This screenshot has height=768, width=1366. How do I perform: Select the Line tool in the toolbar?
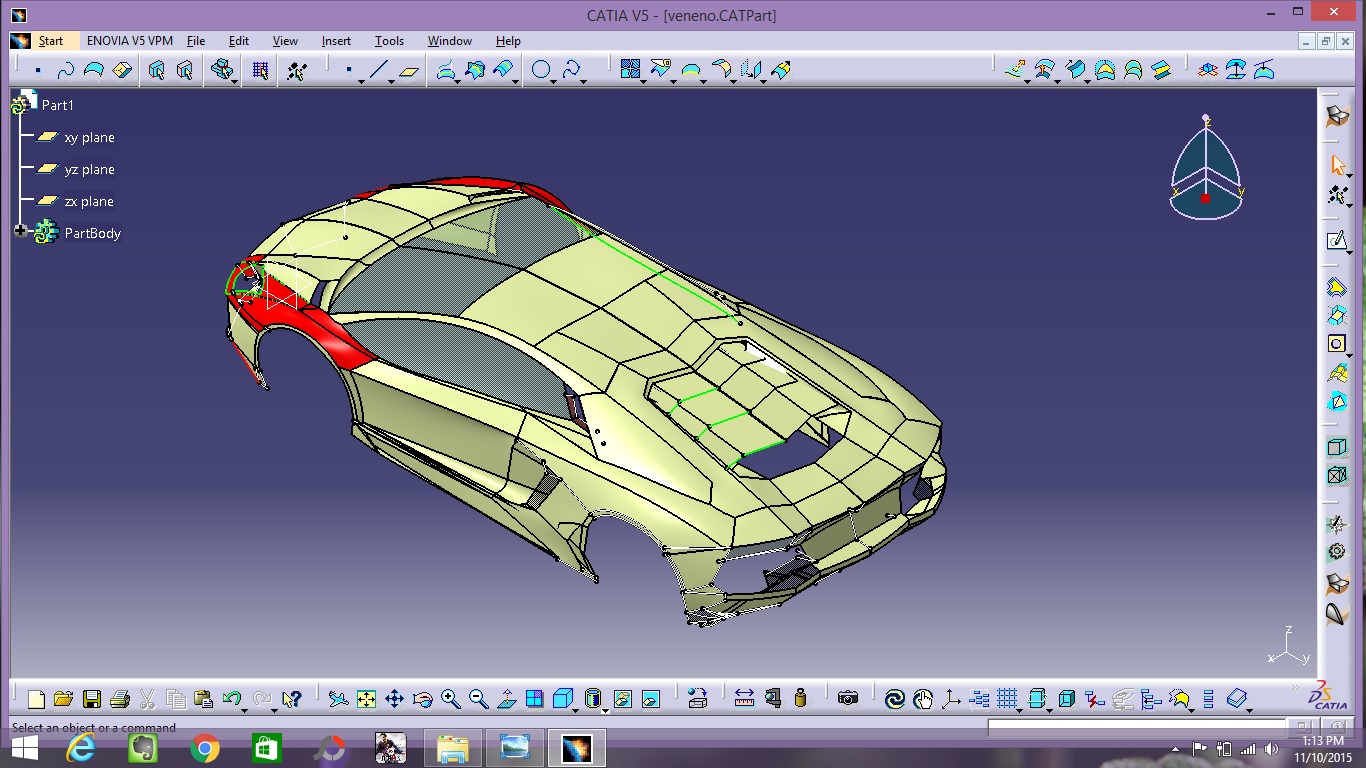(378, 70)
